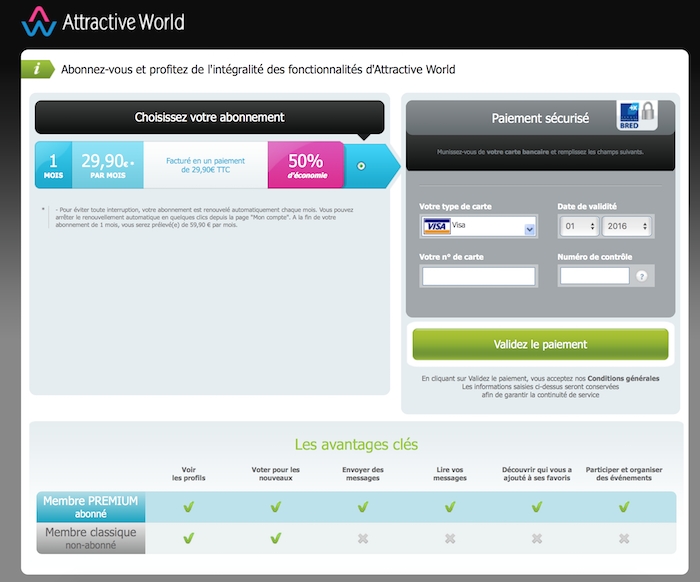Click the Choisissez votre abonnement header
The height and width of the screenshot is (582, 700).
209,117
